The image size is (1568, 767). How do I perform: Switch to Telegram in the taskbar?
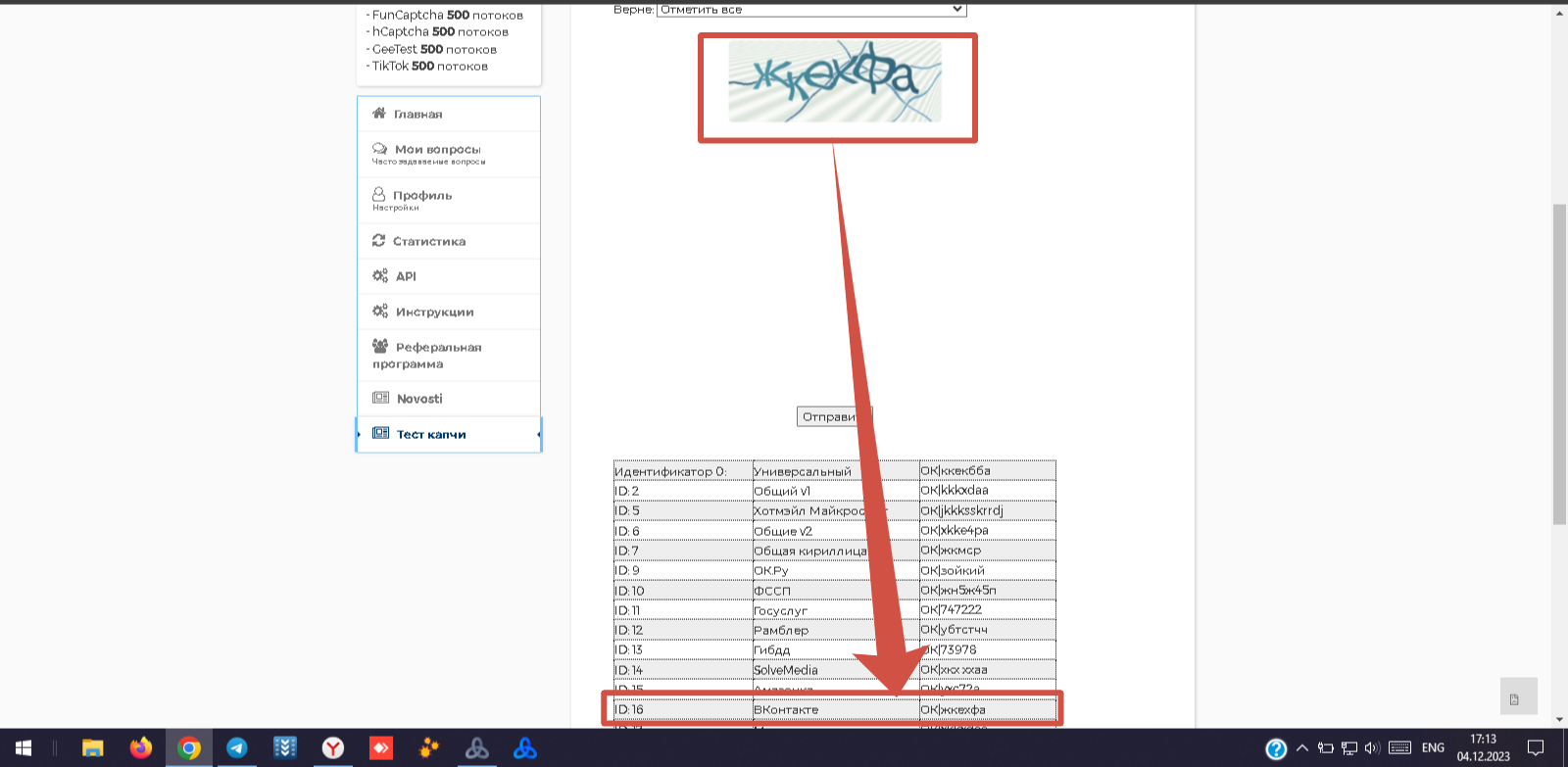[x=237, y=748]
